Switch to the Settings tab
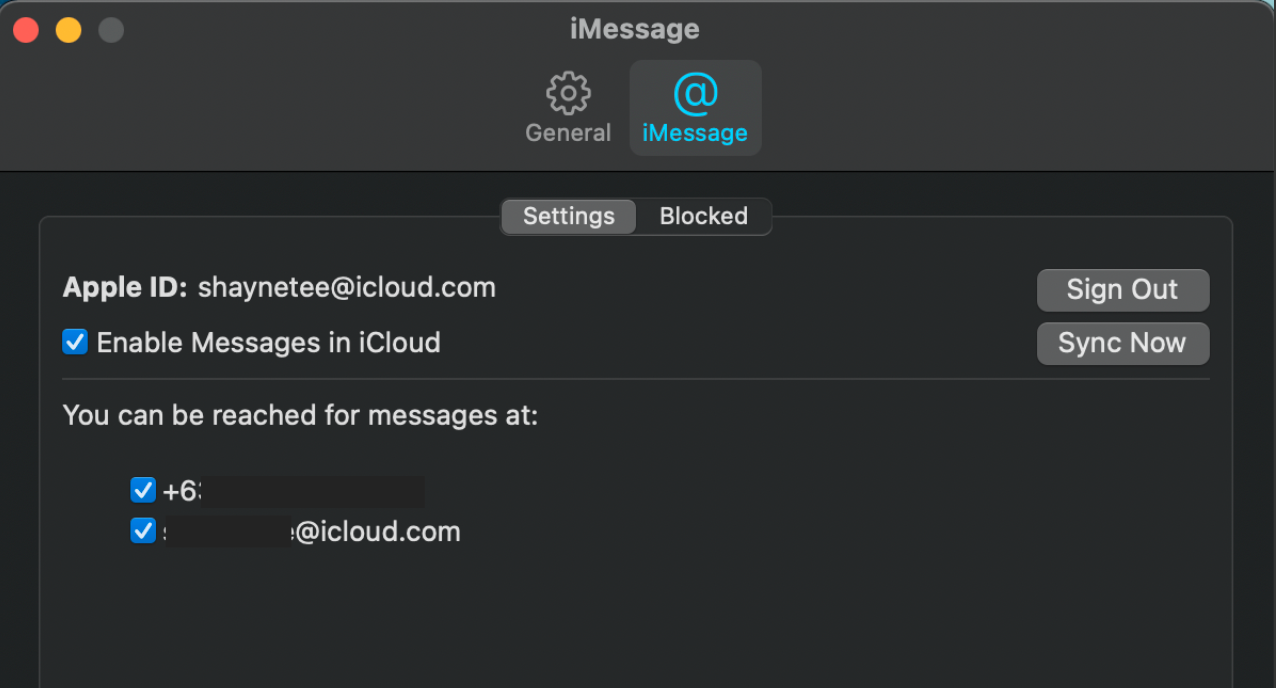Viewport: 1278px width, 688px height. tap(568, 216)
